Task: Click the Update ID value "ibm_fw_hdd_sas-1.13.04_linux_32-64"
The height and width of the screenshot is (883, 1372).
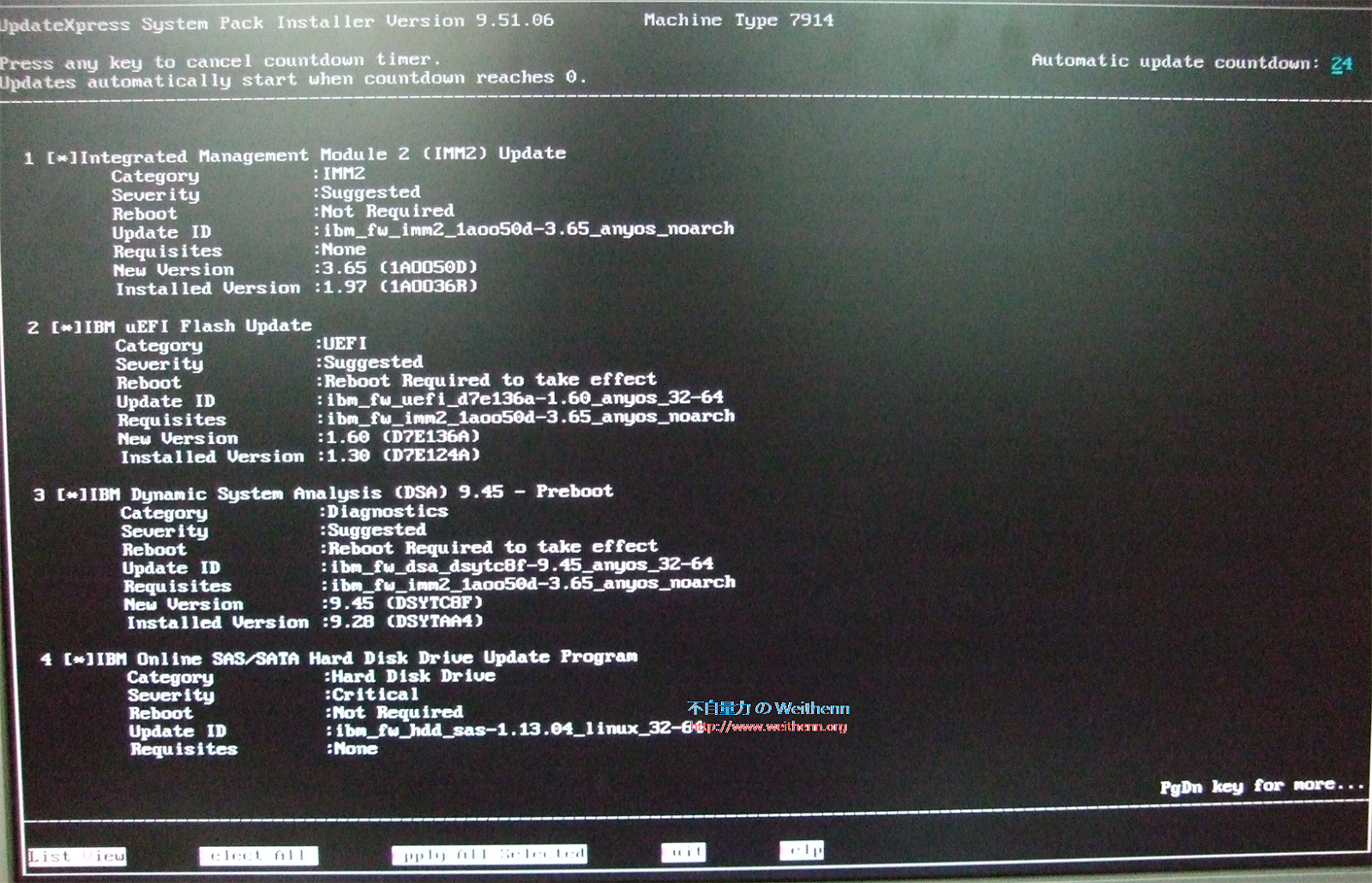Action: 520,730
